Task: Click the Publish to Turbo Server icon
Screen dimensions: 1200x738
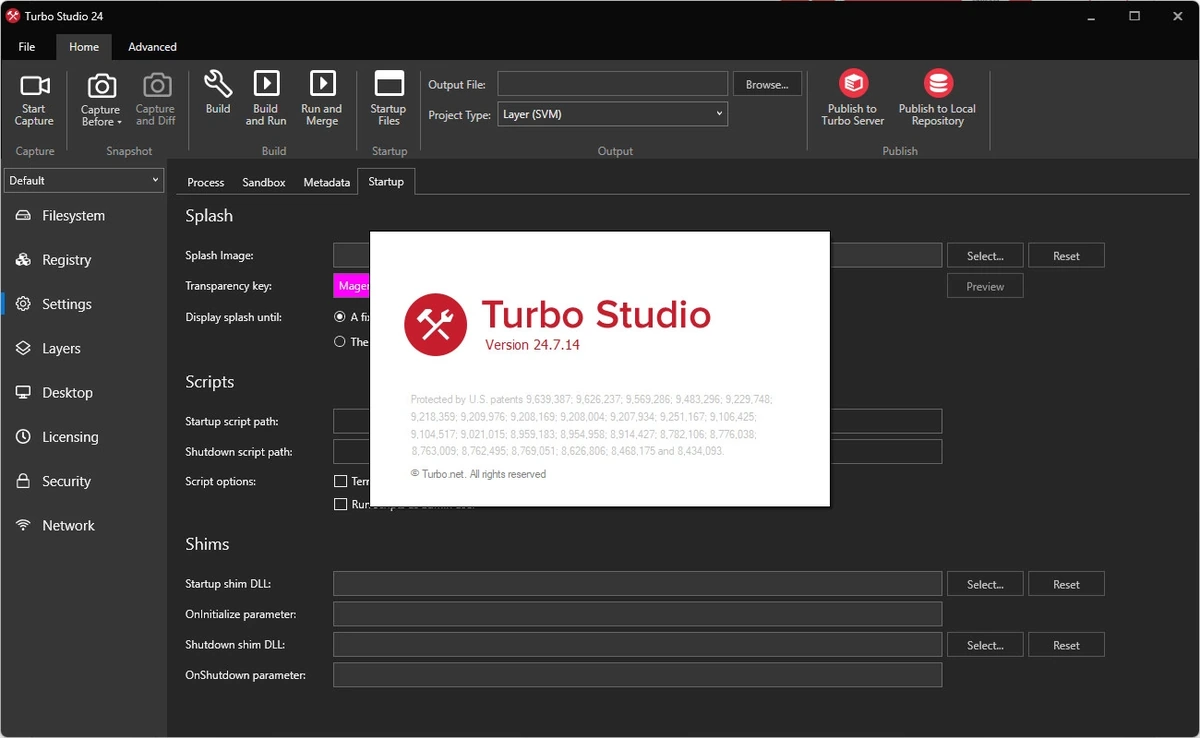Action: pyautogui.click(x=853, y=83)
